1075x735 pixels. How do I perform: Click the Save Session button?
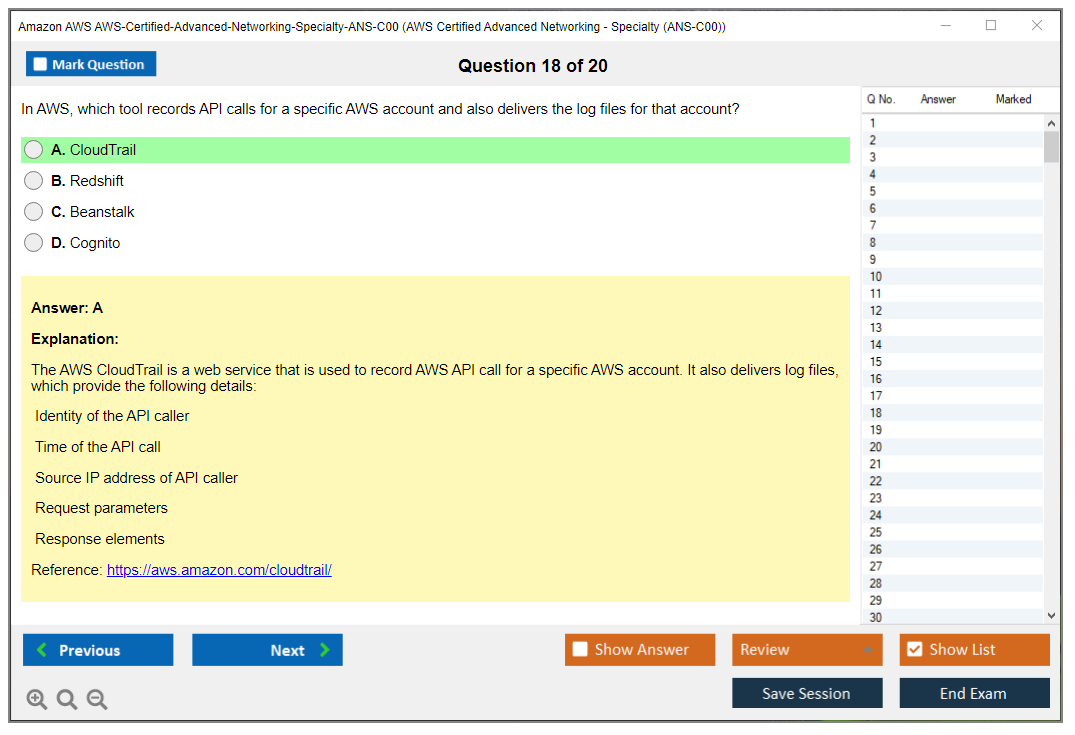click(806, 693)
